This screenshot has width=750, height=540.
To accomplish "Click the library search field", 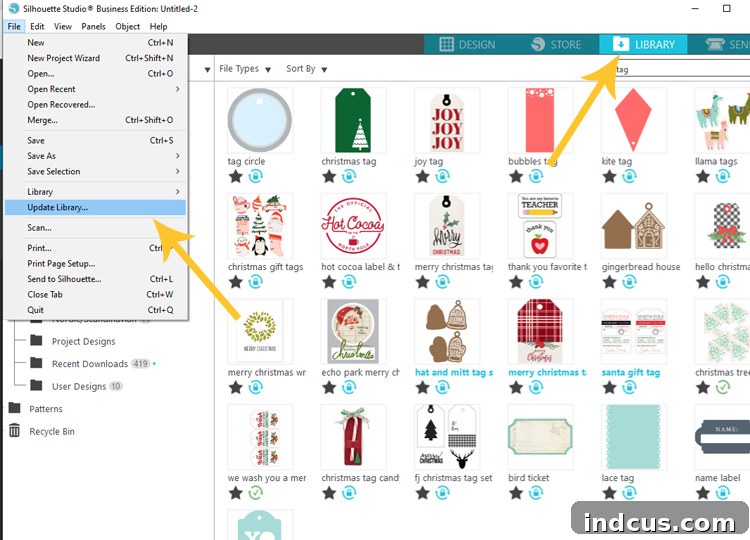I will click(681, 70).
